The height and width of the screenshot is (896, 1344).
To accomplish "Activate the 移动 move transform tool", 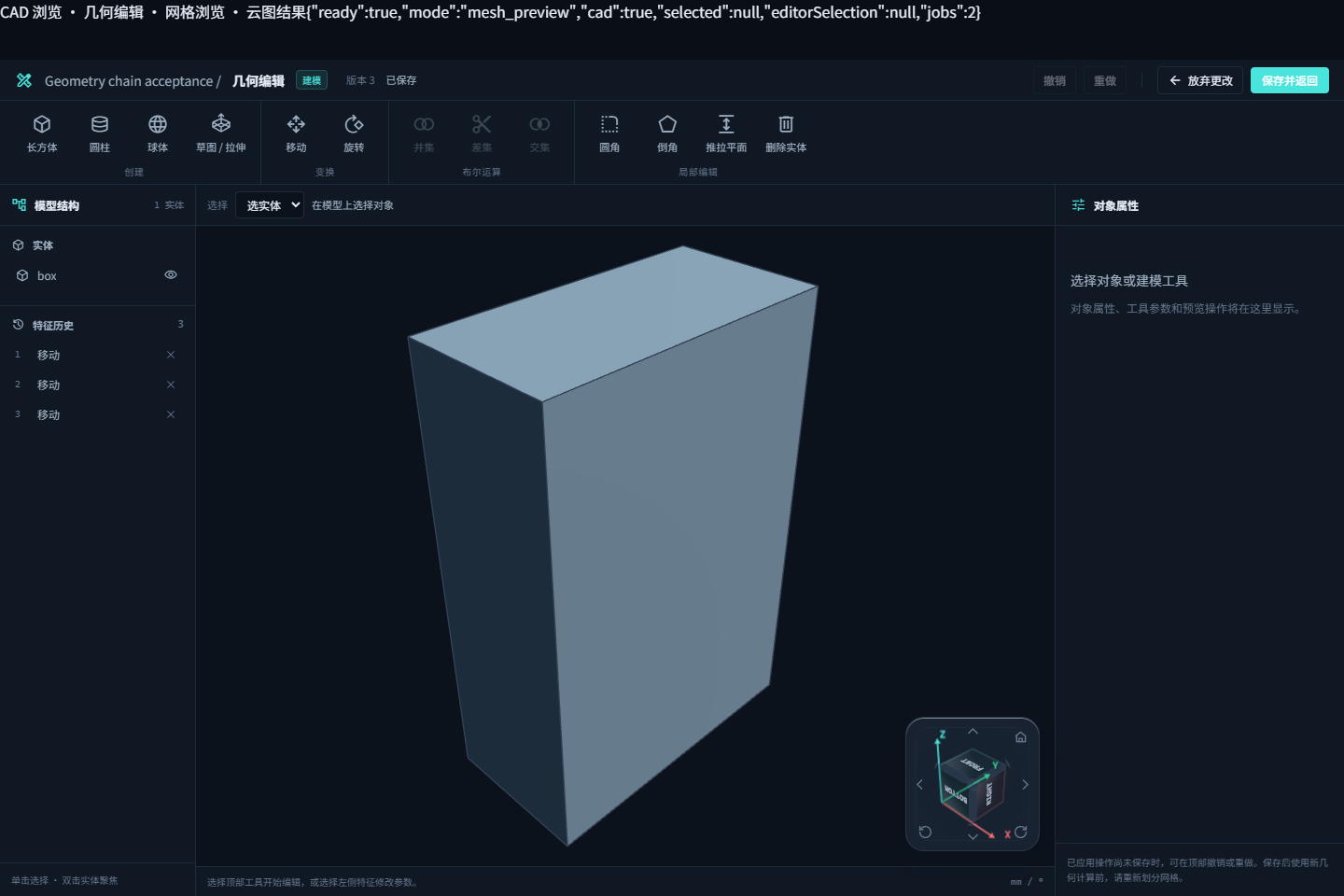I will (296, 133).
